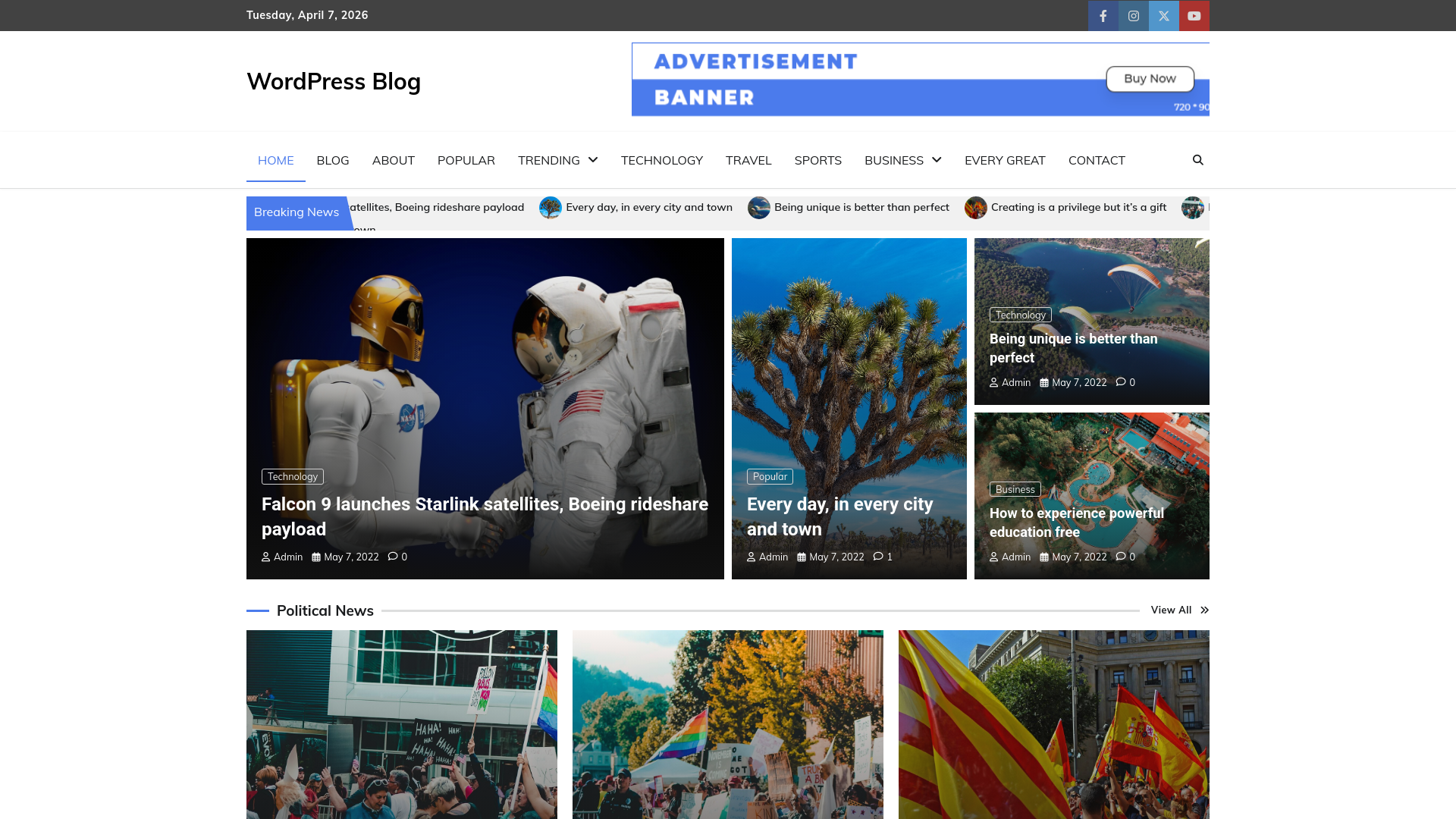Open the Every Great menu item
Screen dimensions: 1456x819
point(1005,160)
